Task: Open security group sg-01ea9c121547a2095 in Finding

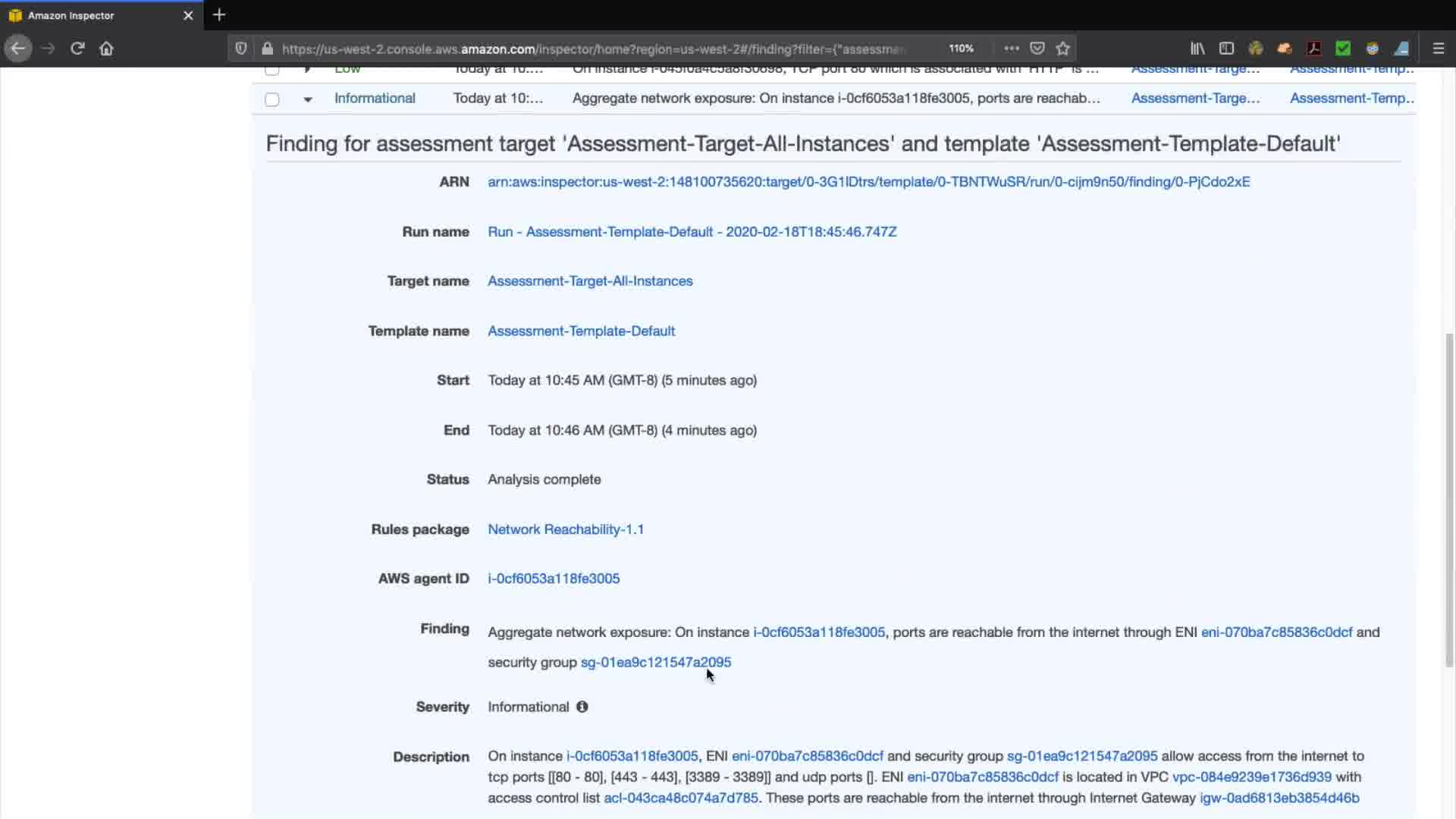Action: pyautogui.click(x=655, y=662)
